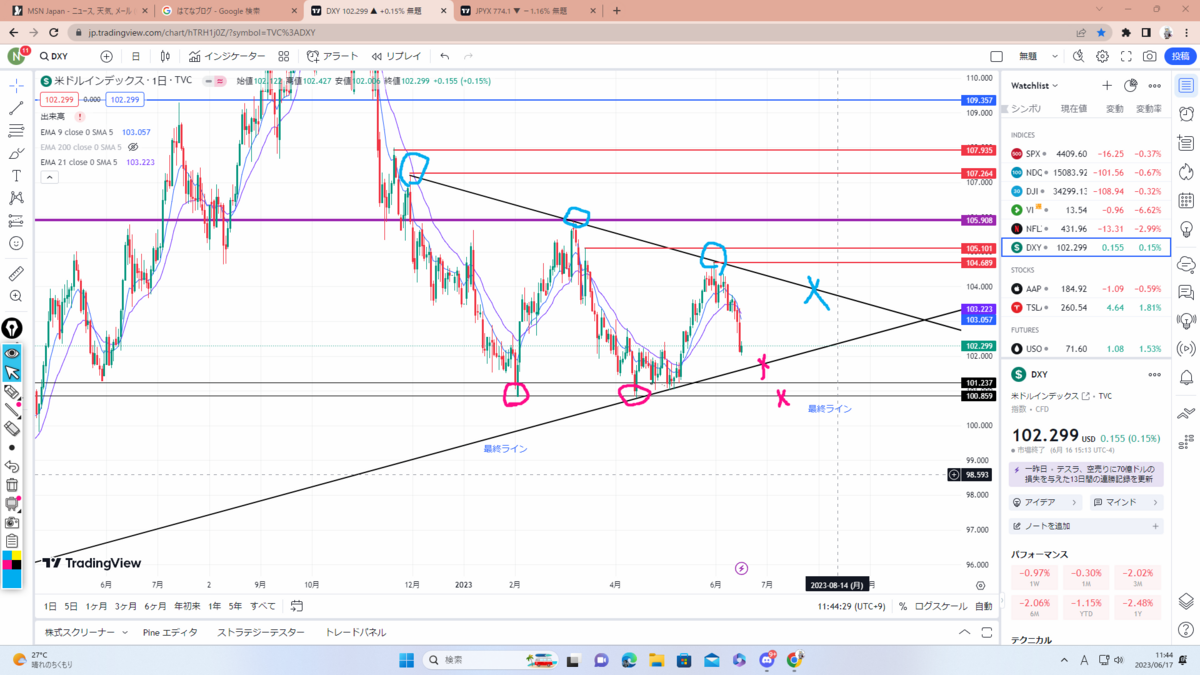
Task: Open the alerts alarm clock panel
Action: (1187, 114)
